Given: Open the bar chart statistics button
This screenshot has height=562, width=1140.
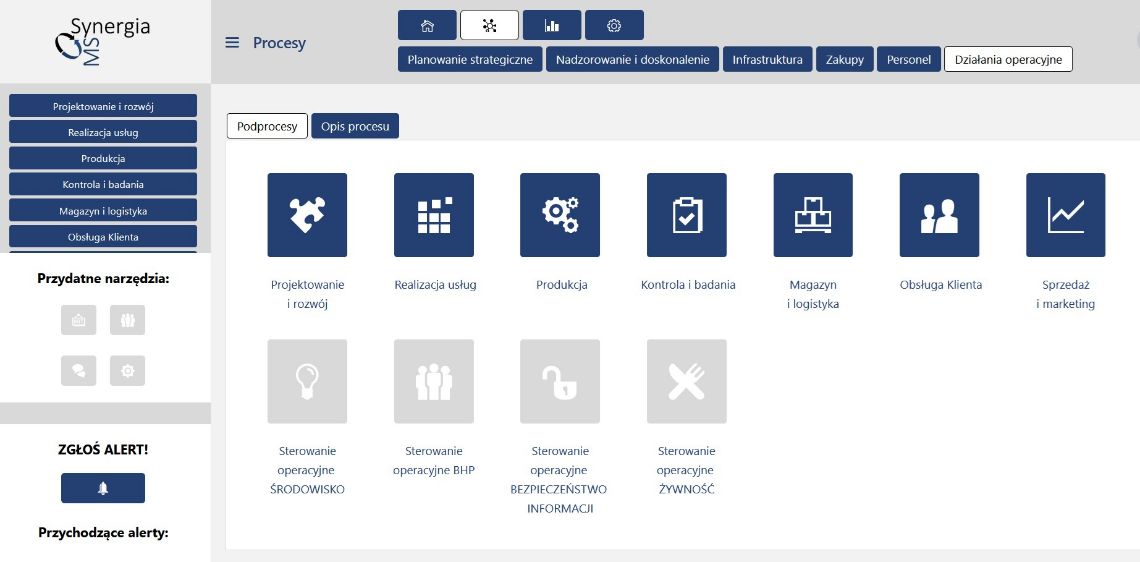Looking at the screenshot, I should [551, 25].
